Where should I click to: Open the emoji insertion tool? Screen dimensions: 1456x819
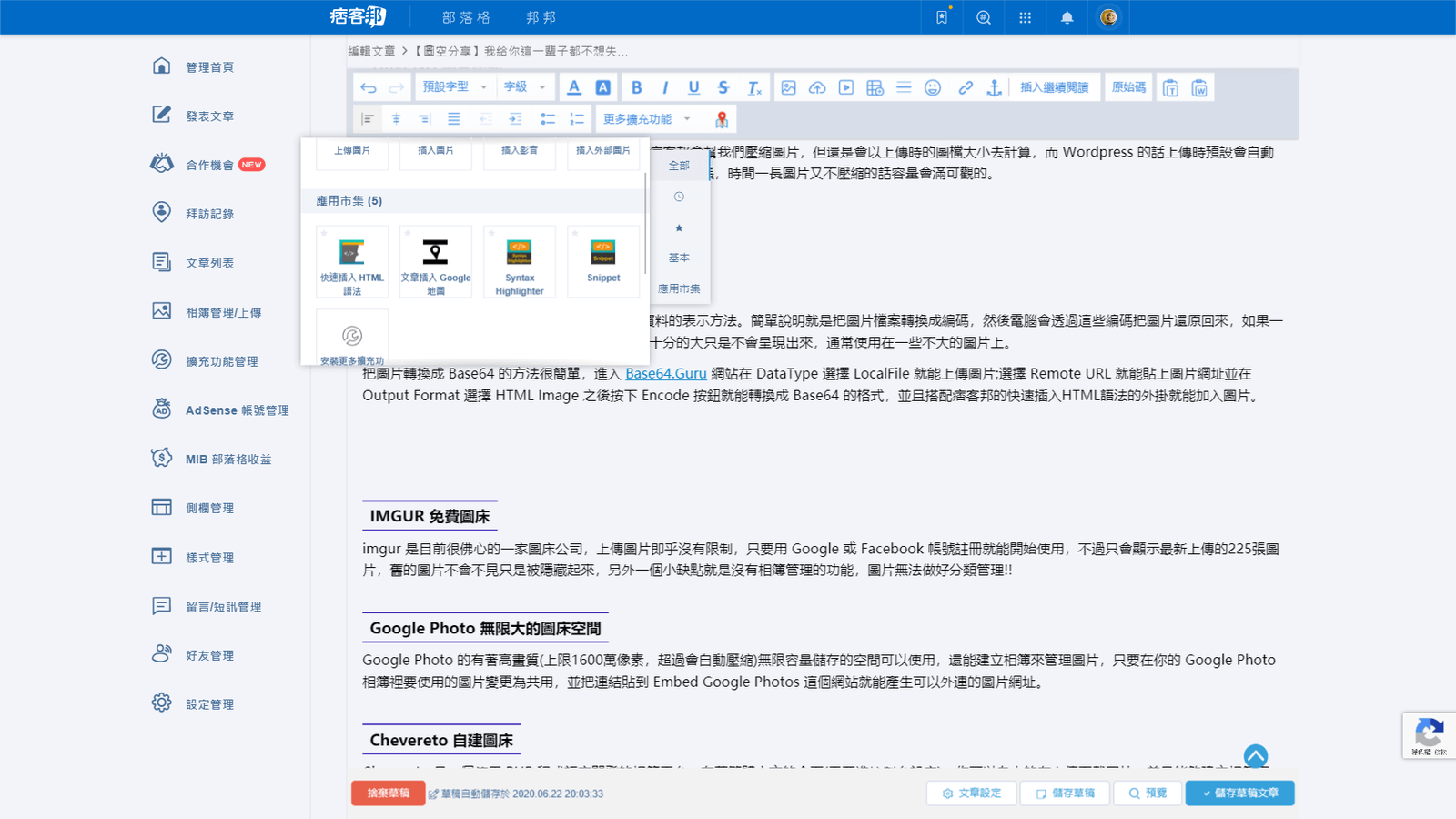coord(934,87)
